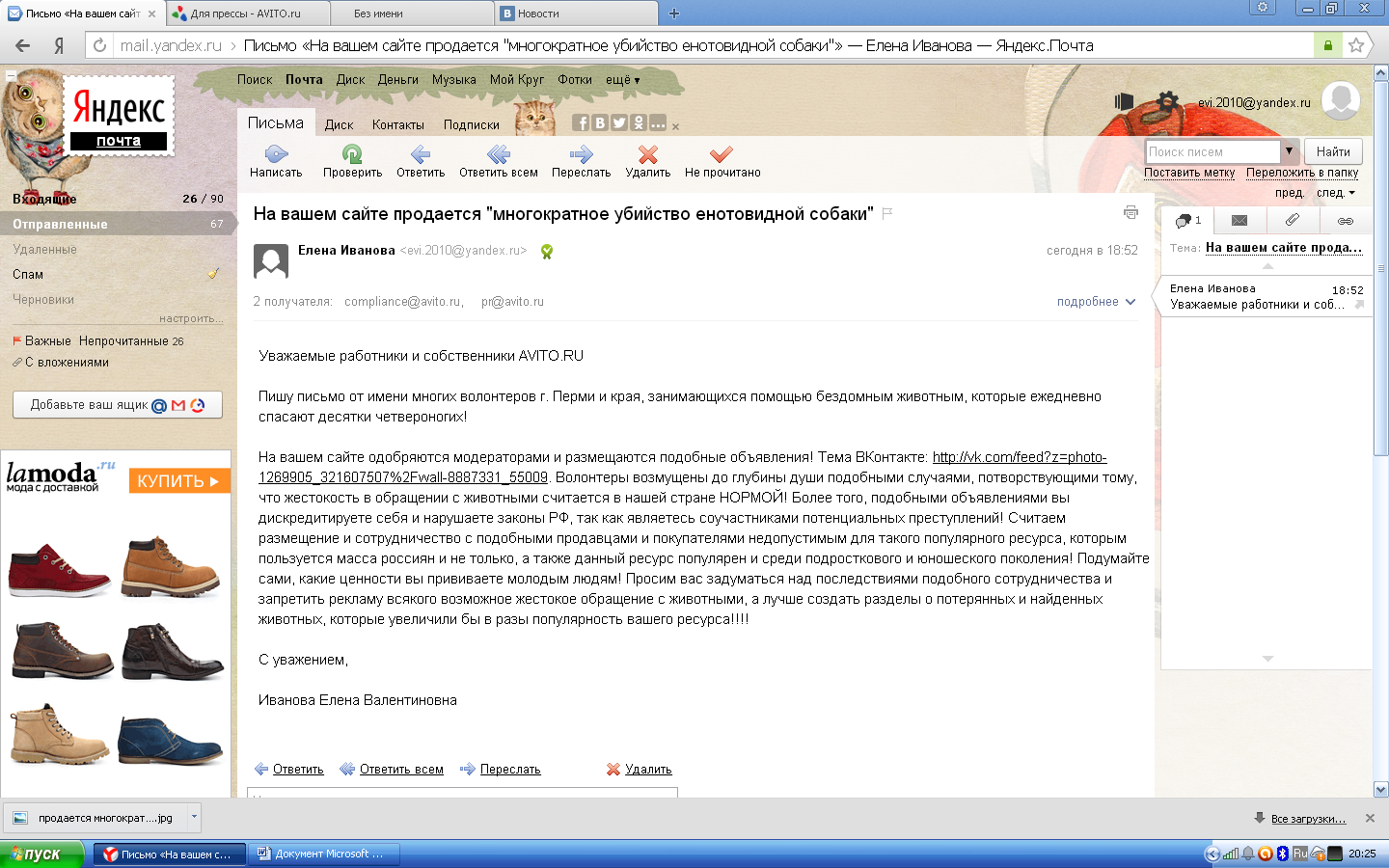Open the envelope tab in side panel
The image size is (1389, 868).
tap(1239, 221)
